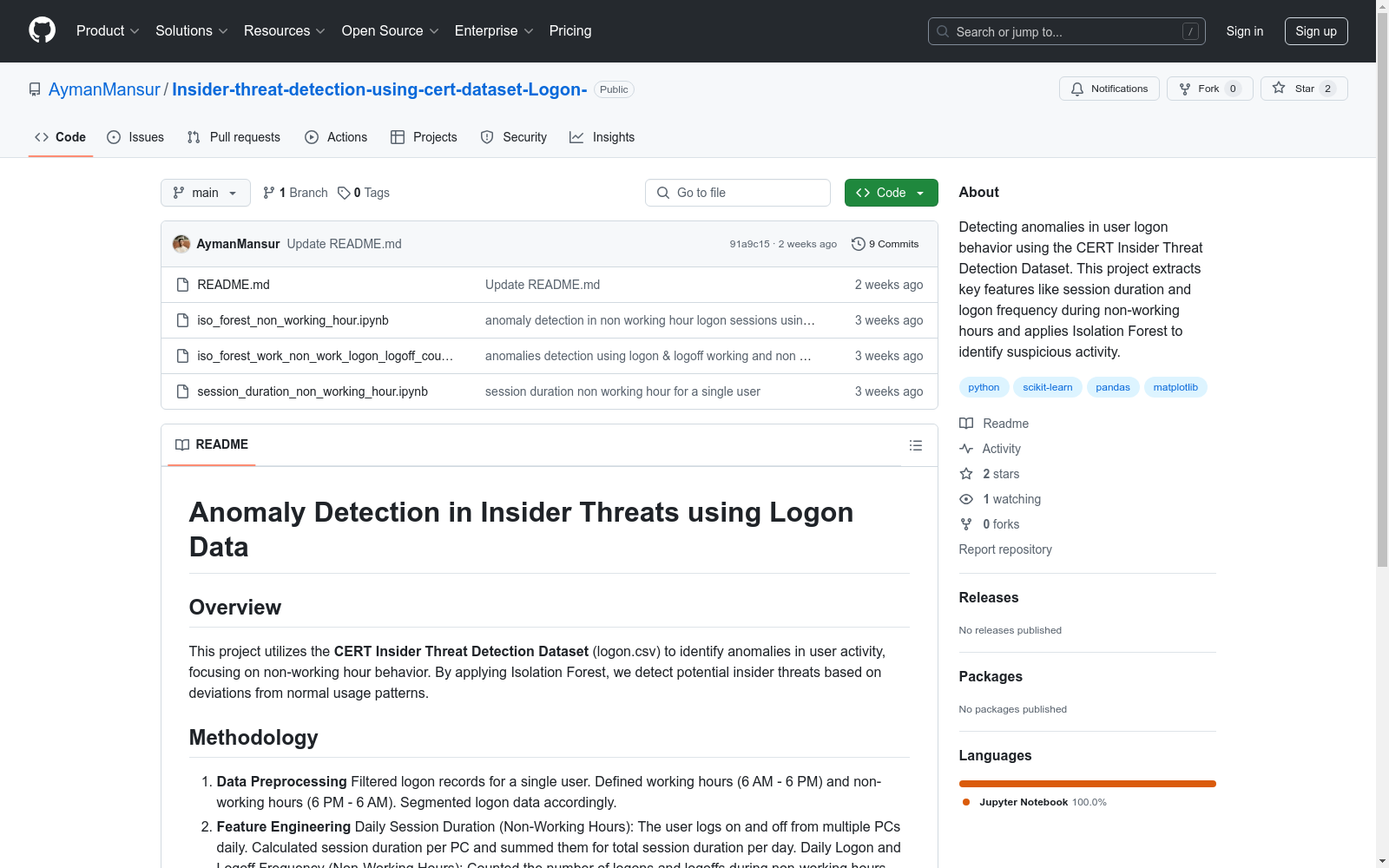Open the AymanMansur owner link
Screen dimensions: 1389x868
(104, 89)
